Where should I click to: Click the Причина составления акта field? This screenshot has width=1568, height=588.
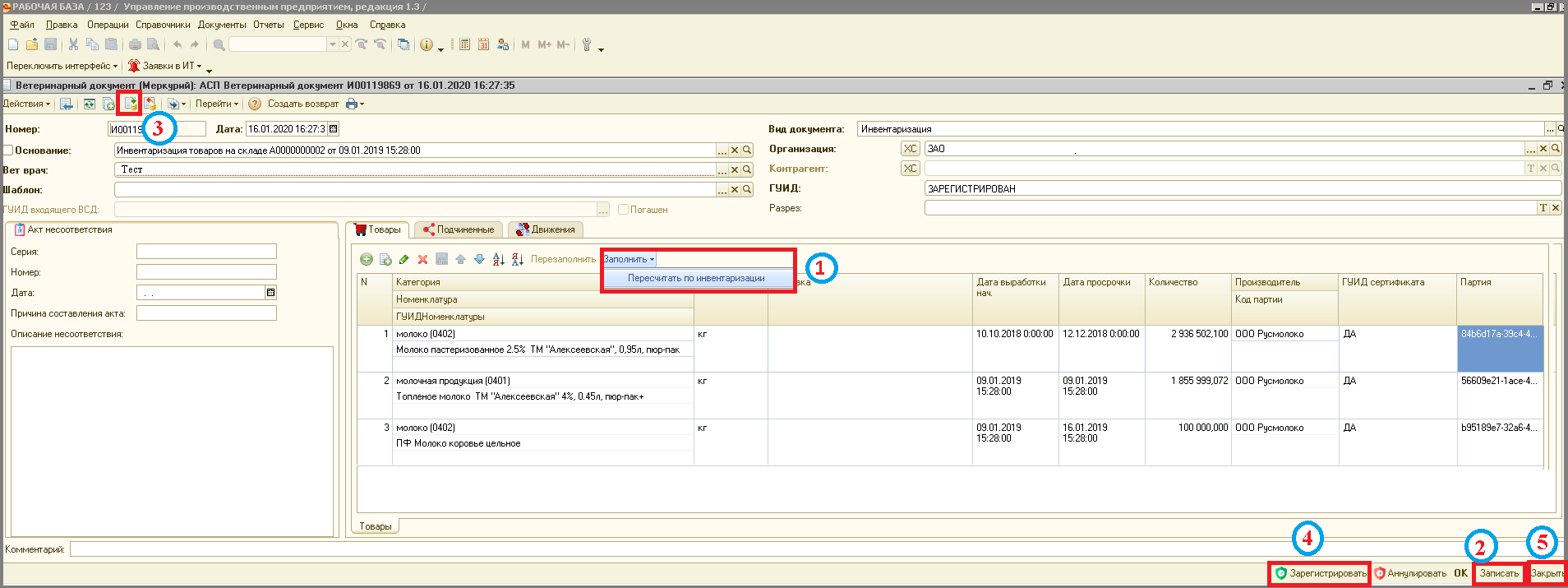(x=206, y=313)
